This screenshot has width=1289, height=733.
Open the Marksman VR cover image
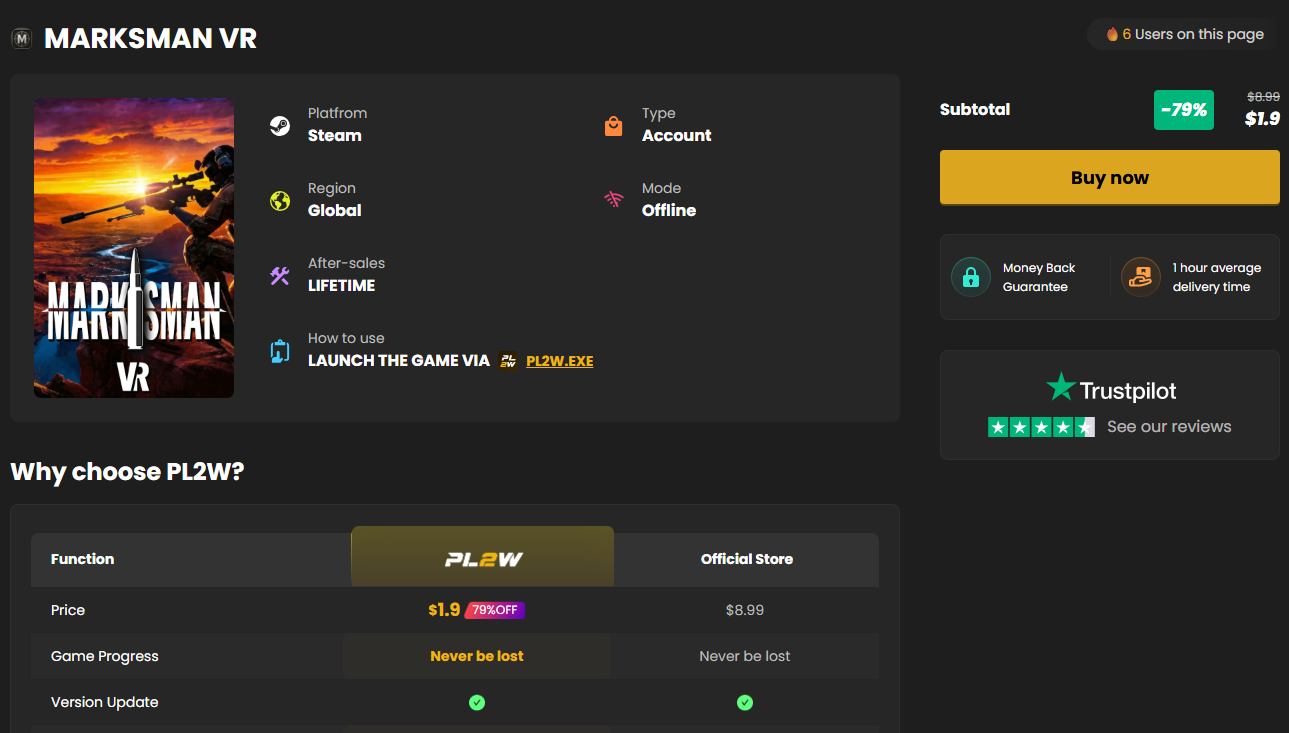coord(134,248)
